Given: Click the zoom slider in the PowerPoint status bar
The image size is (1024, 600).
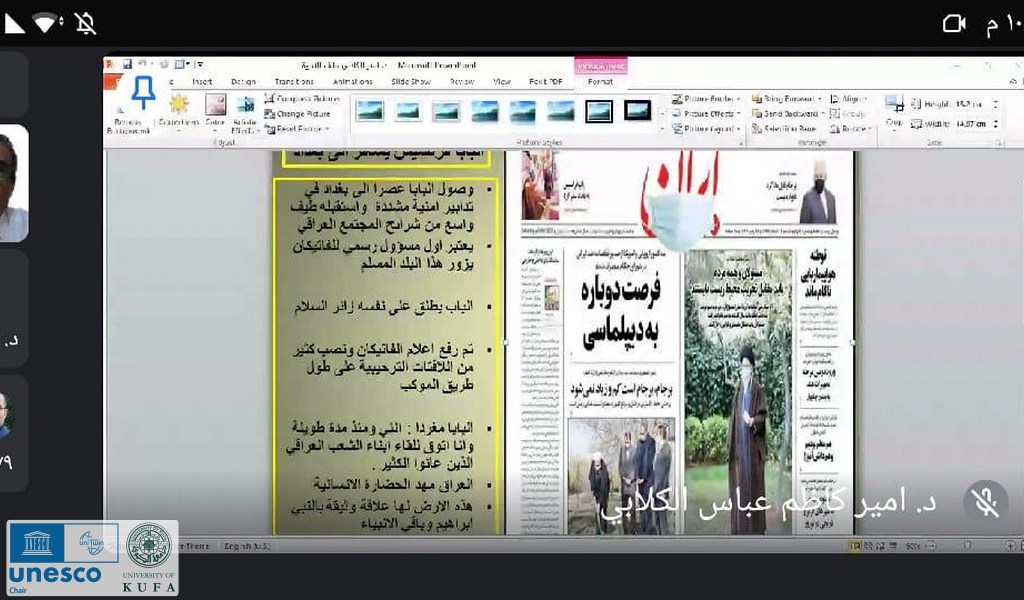Looking at the screenshot, I should pos(965,546).
